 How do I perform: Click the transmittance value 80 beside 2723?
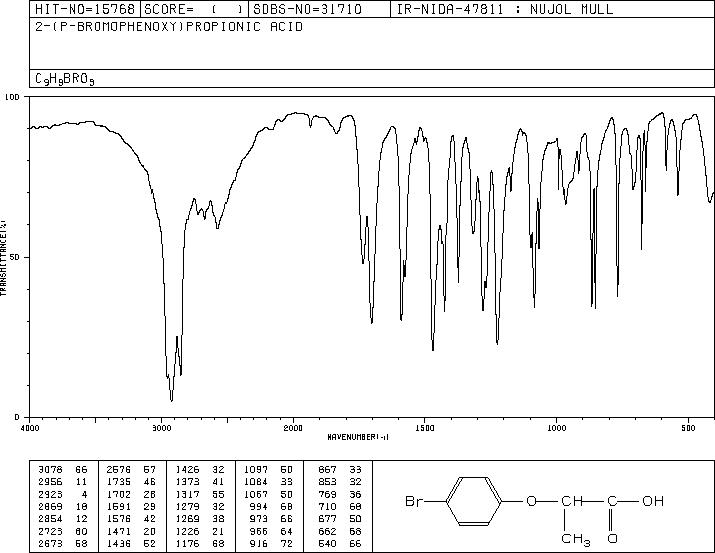coord(82,532)
